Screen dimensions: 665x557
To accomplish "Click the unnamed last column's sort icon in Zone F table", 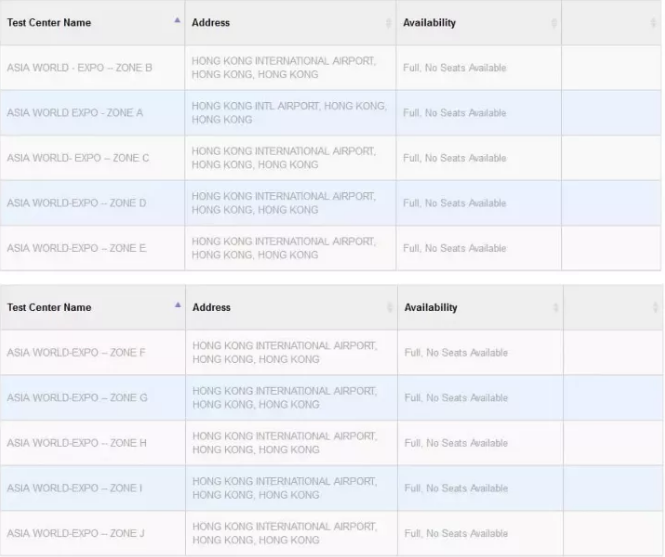I will click(655, 308).
